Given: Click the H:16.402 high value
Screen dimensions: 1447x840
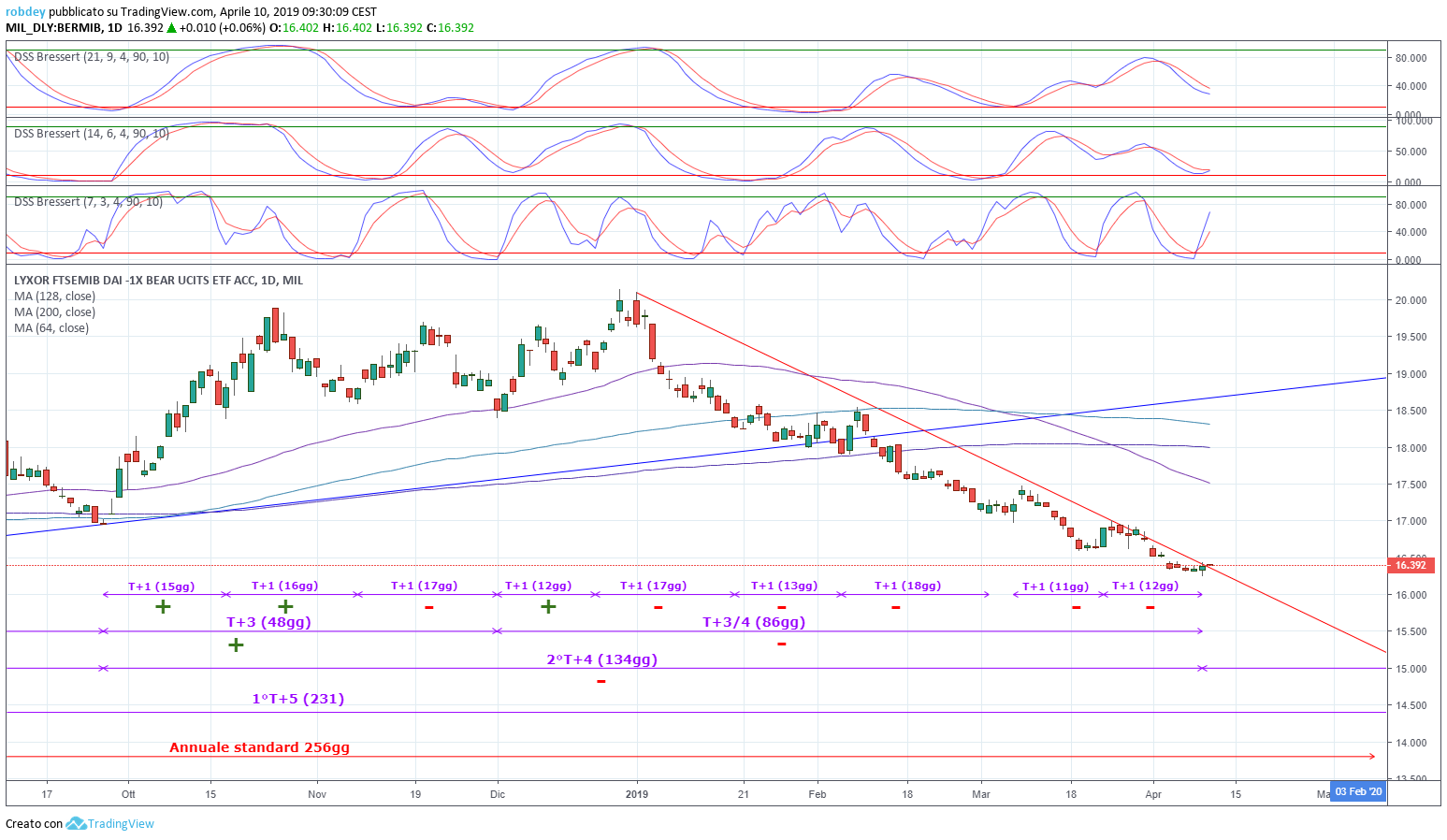Looking at the screenshot, I should [x=348, y=28].
